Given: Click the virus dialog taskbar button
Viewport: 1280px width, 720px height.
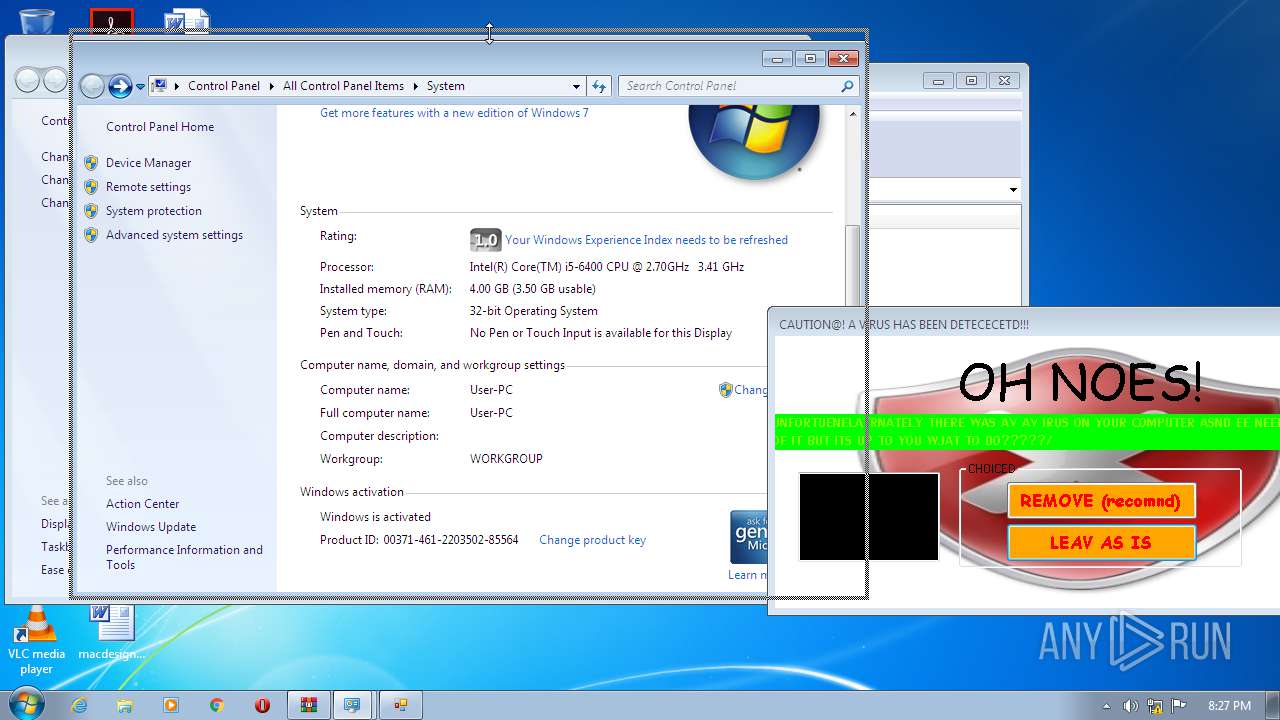Looking at the screenshot, I should click(401, 705).
